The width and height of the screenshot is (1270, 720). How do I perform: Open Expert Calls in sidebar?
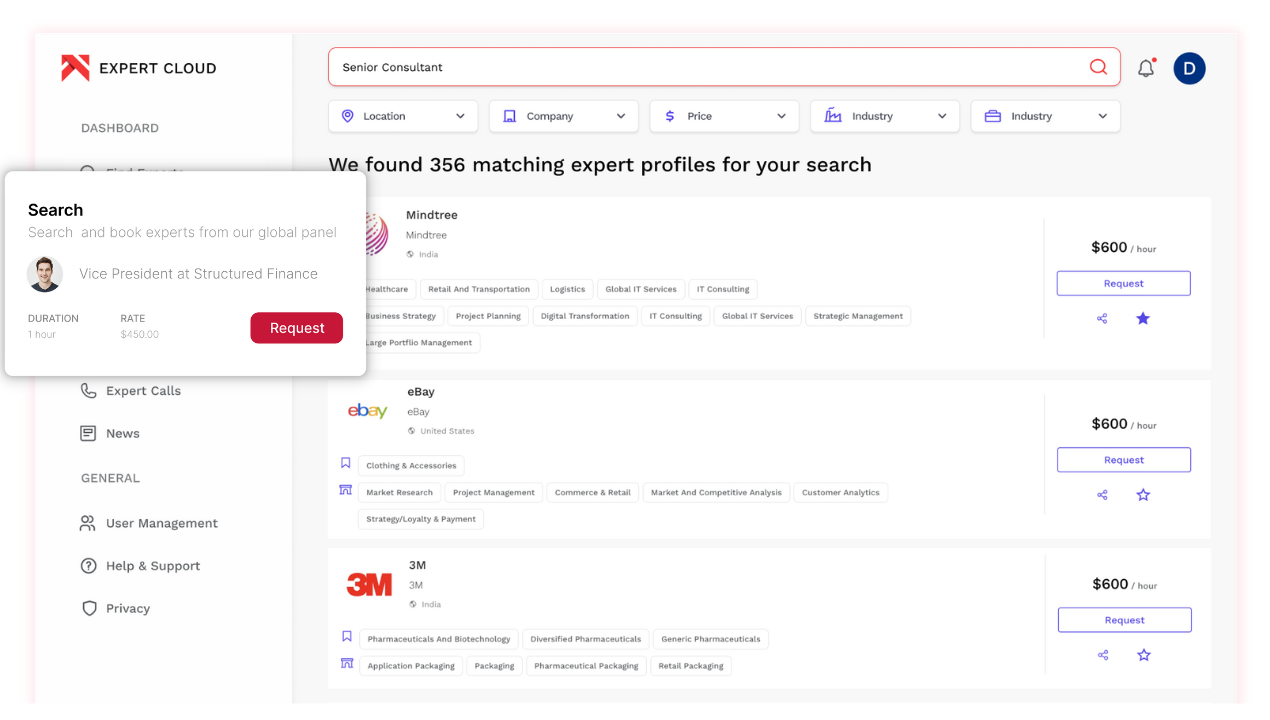click(x=143, y=391)
